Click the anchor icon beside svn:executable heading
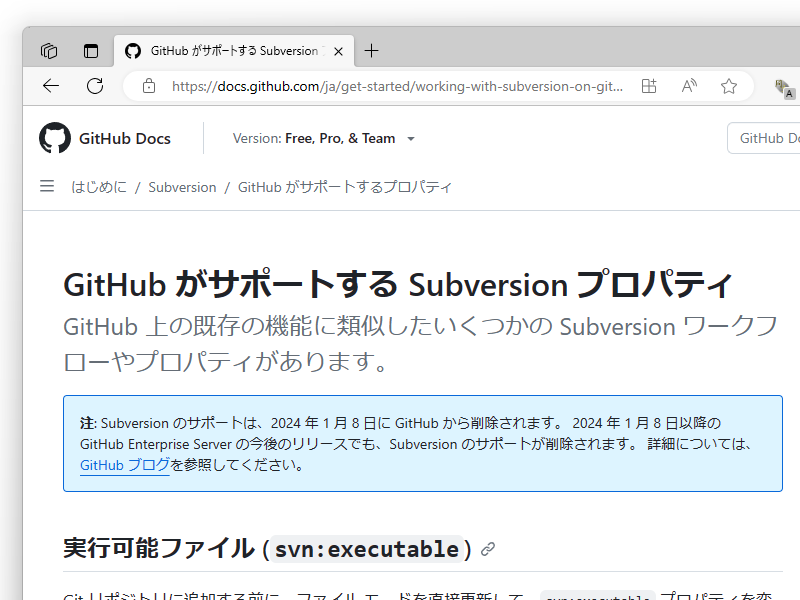Screen dimensions: 800x600 click(487, 547)
